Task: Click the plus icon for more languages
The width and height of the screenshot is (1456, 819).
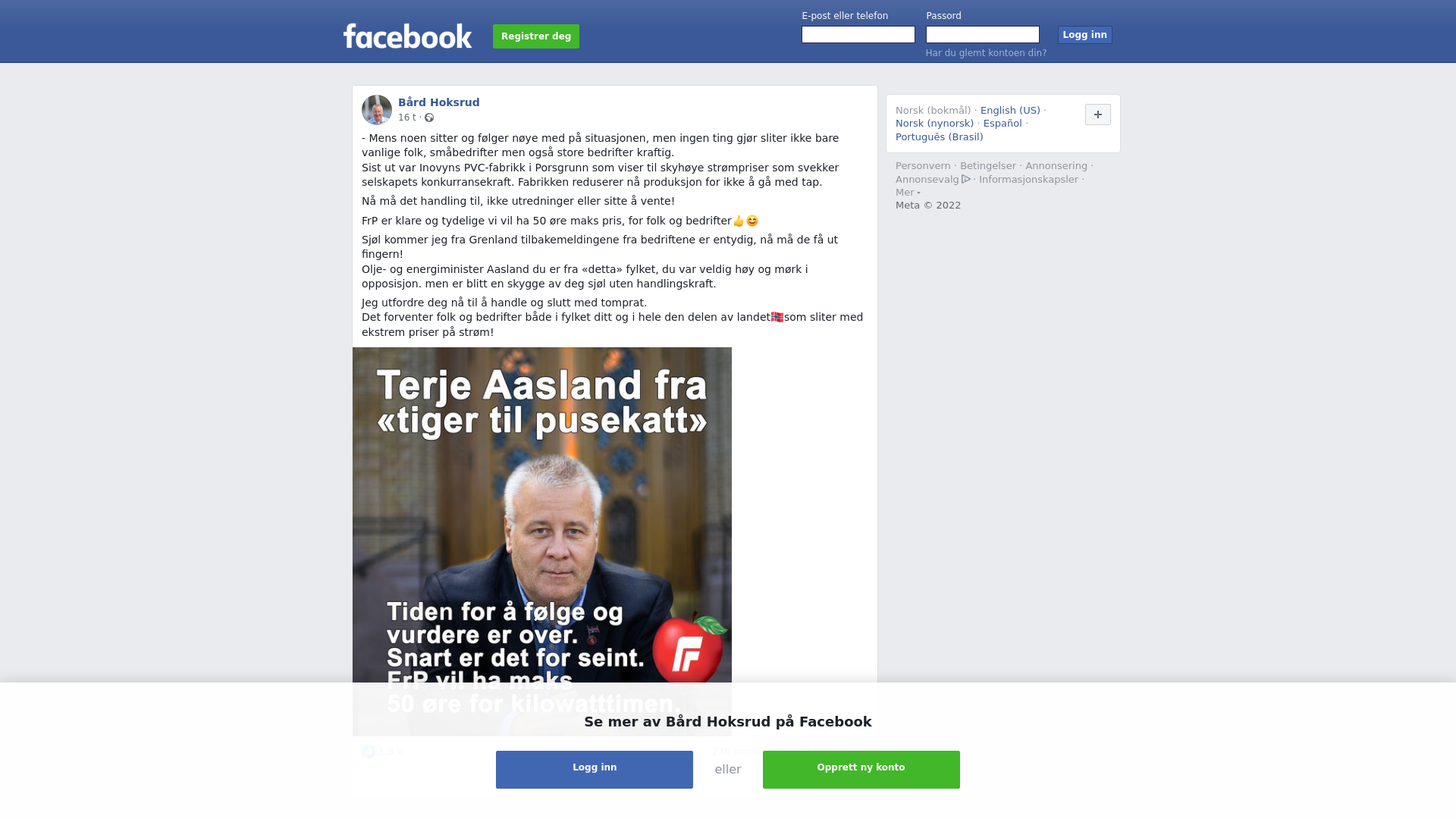Action: click(x=1097, y=115)
